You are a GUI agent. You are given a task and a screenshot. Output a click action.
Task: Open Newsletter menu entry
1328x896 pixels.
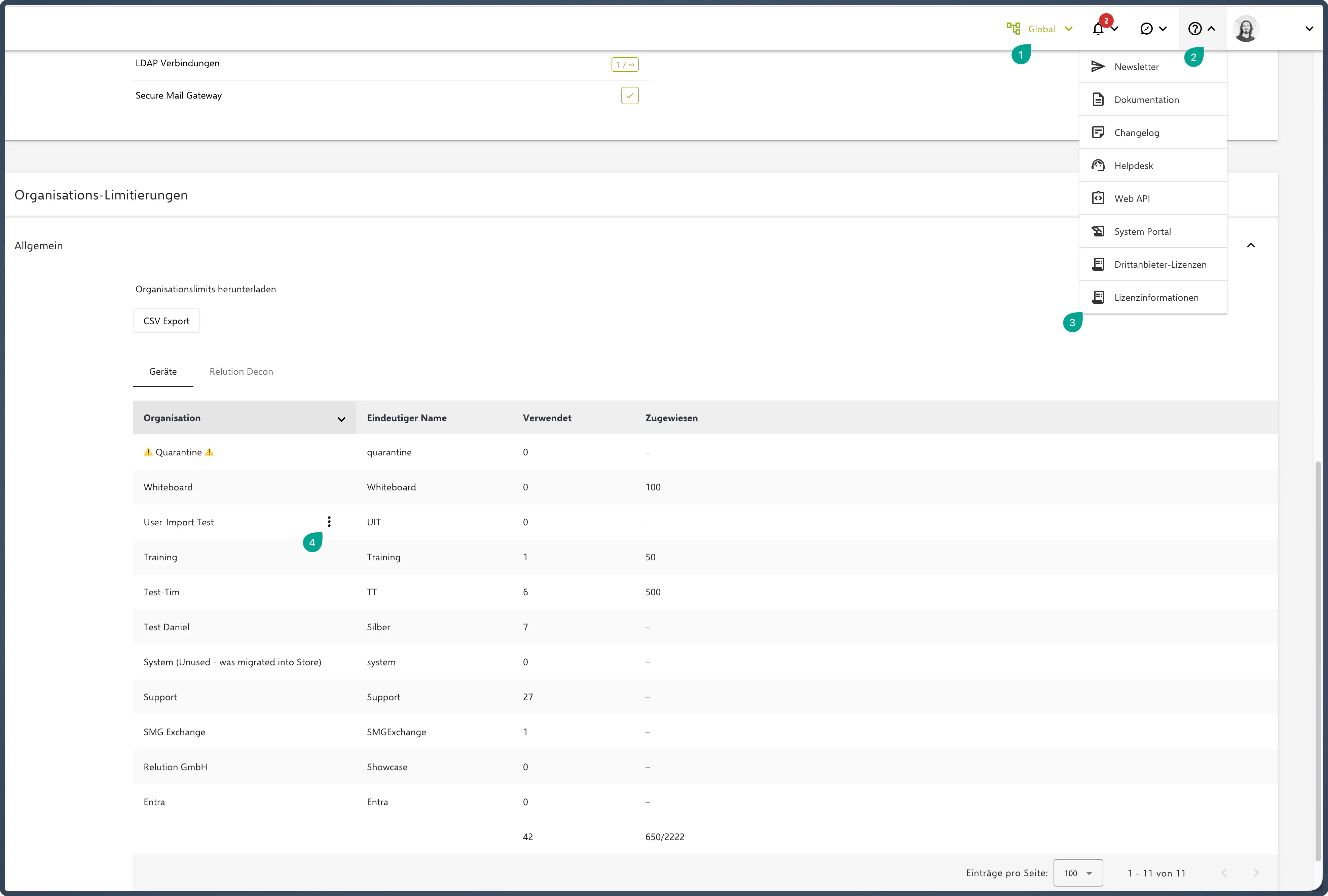pyautogui.click(x=1136, y=67)
